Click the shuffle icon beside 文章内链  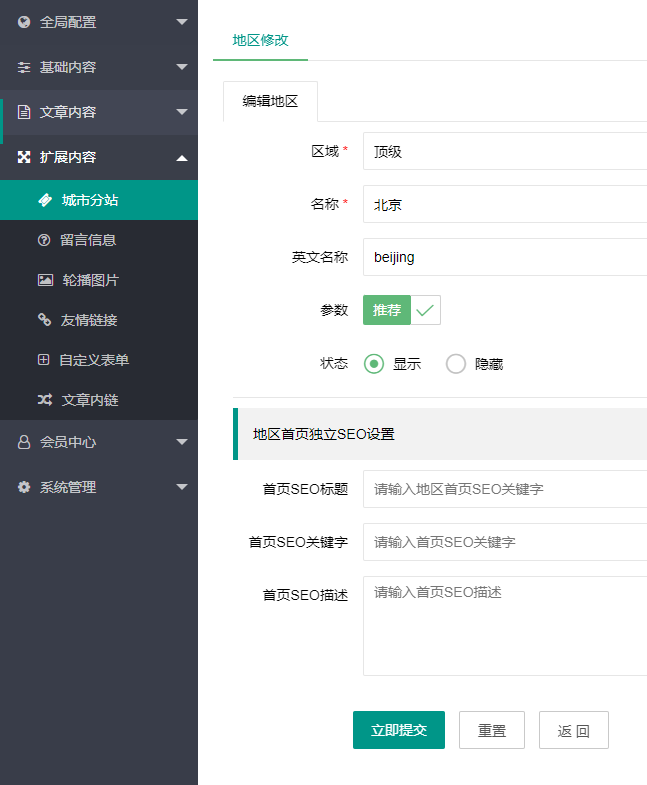click(x=45, y=400)
